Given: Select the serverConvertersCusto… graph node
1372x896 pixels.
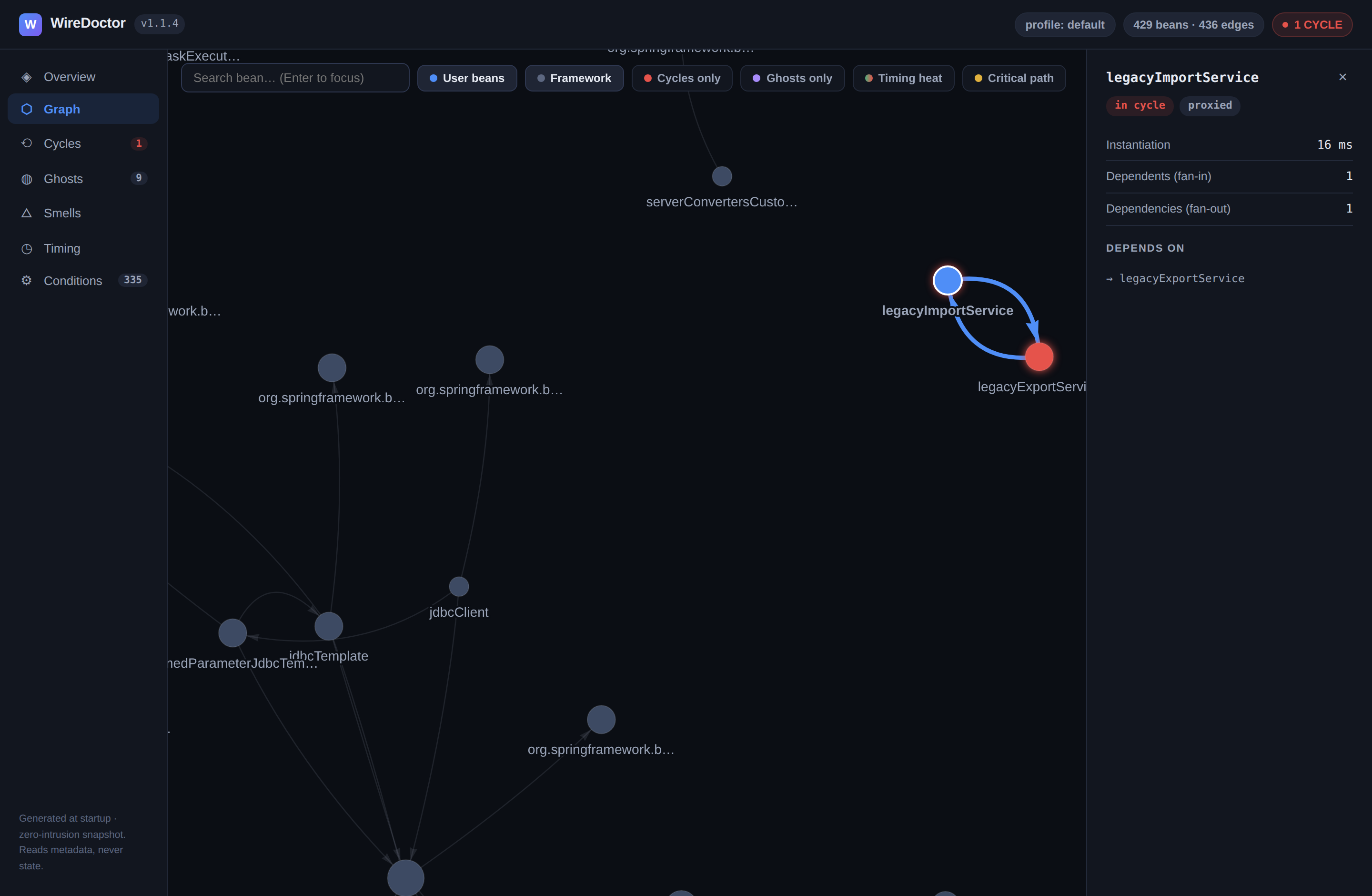Looking at the screenshot, I should (722, 176).
